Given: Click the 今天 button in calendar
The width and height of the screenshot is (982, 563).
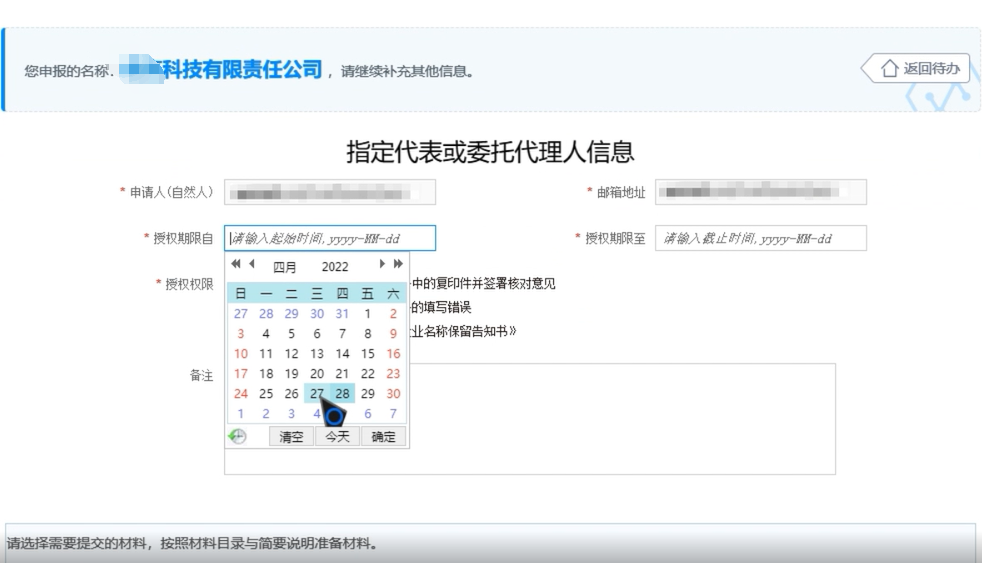Looking at the screenshot, I should click(x=338, y=437).
